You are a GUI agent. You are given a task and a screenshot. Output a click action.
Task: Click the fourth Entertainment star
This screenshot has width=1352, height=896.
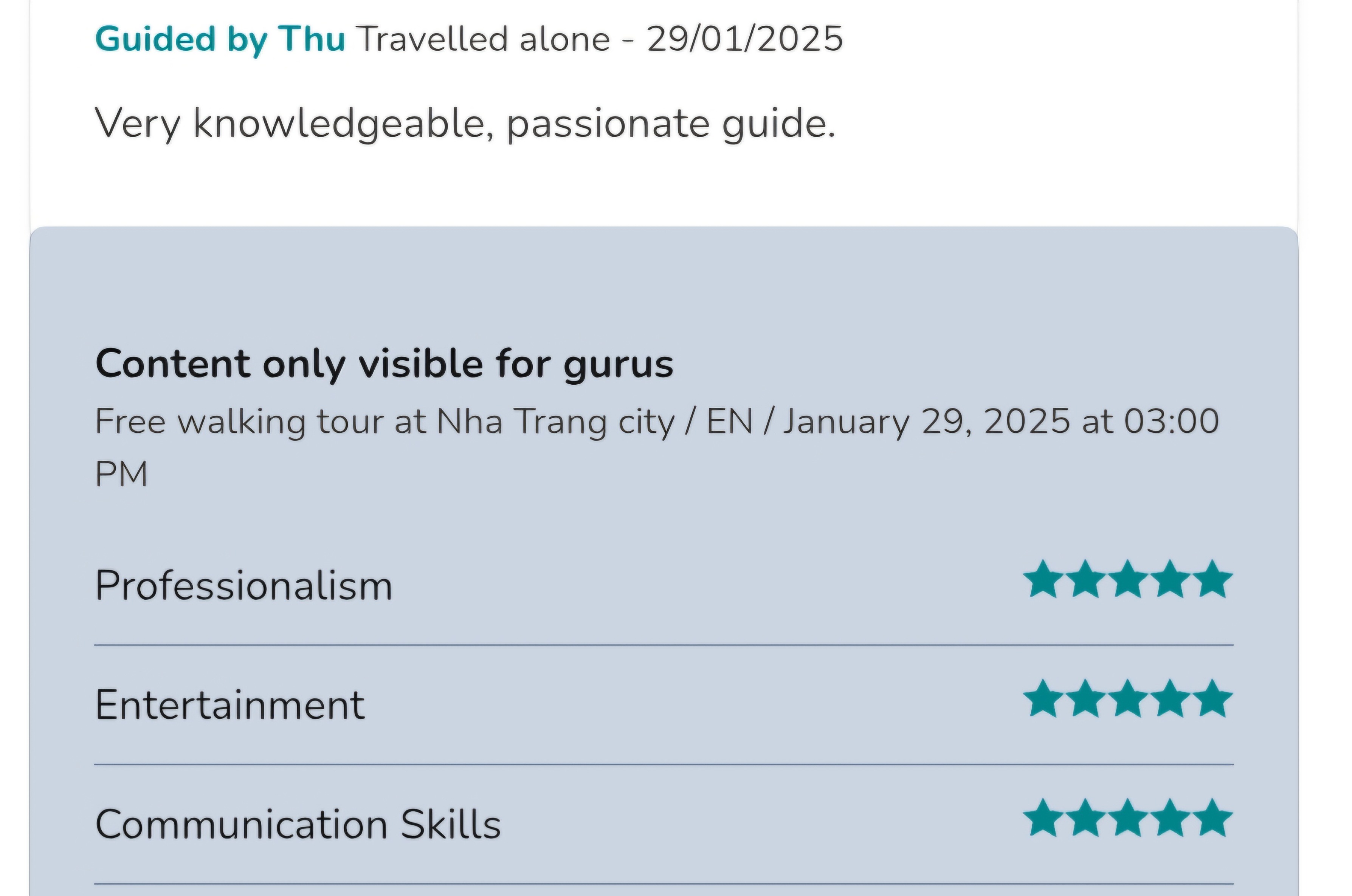[x=1170, y=699]
